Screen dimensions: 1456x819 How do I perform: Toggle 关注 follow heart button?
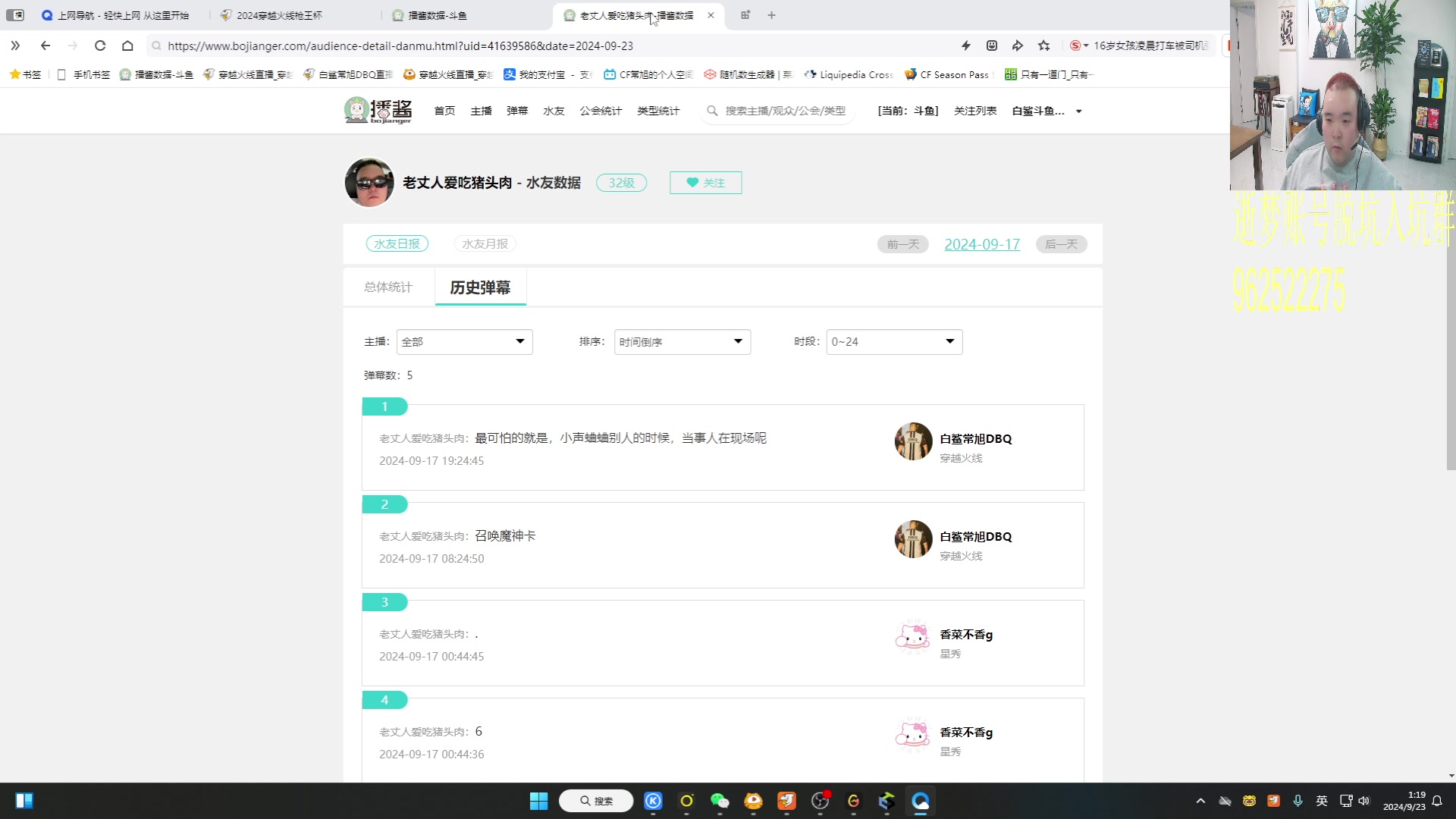(x=705, y=183)
